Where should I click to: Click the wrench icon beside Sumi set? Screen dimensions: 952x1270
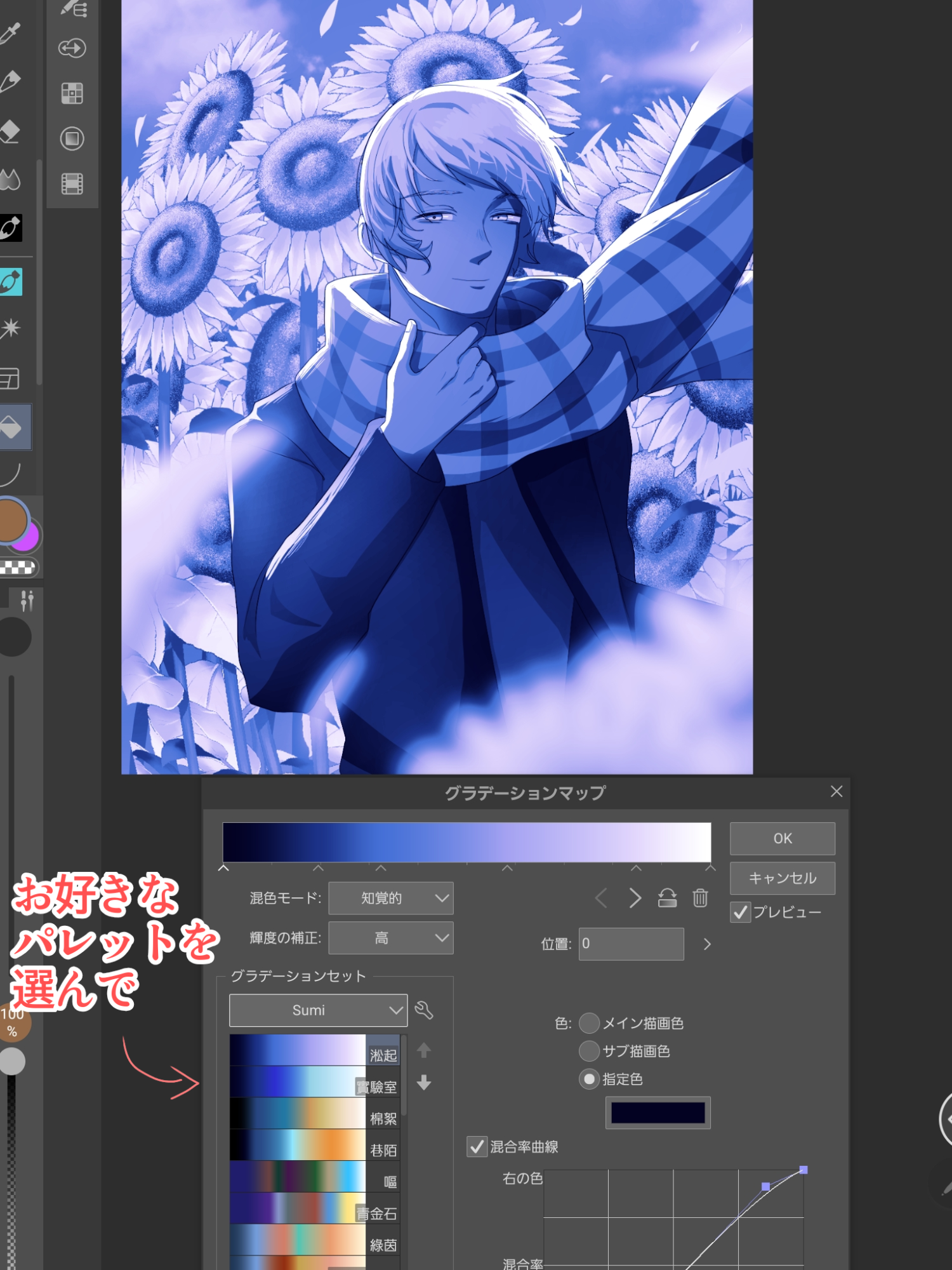(x=424, y=1010)
